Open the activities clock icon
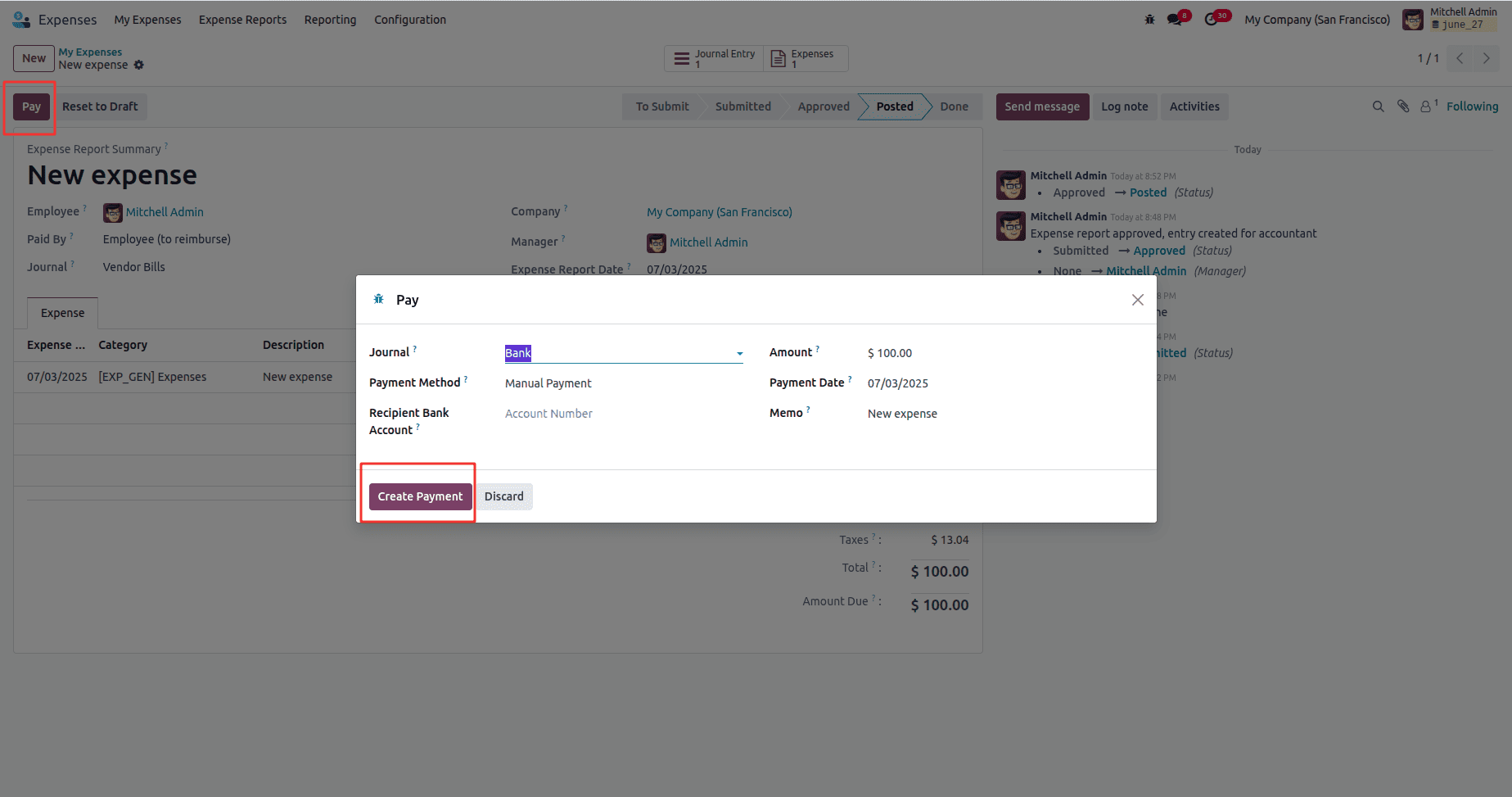Screen dimensions: 1512x797 (1212, 20)
